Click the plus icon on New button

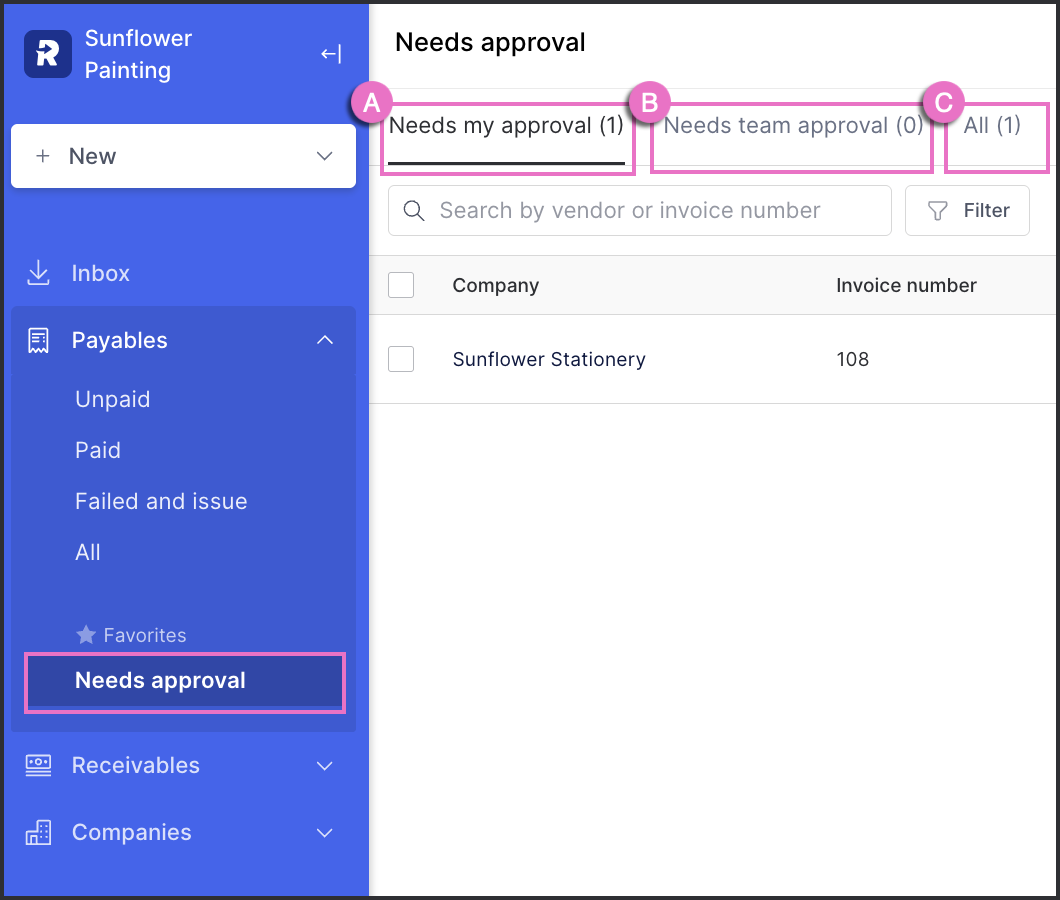43,156
